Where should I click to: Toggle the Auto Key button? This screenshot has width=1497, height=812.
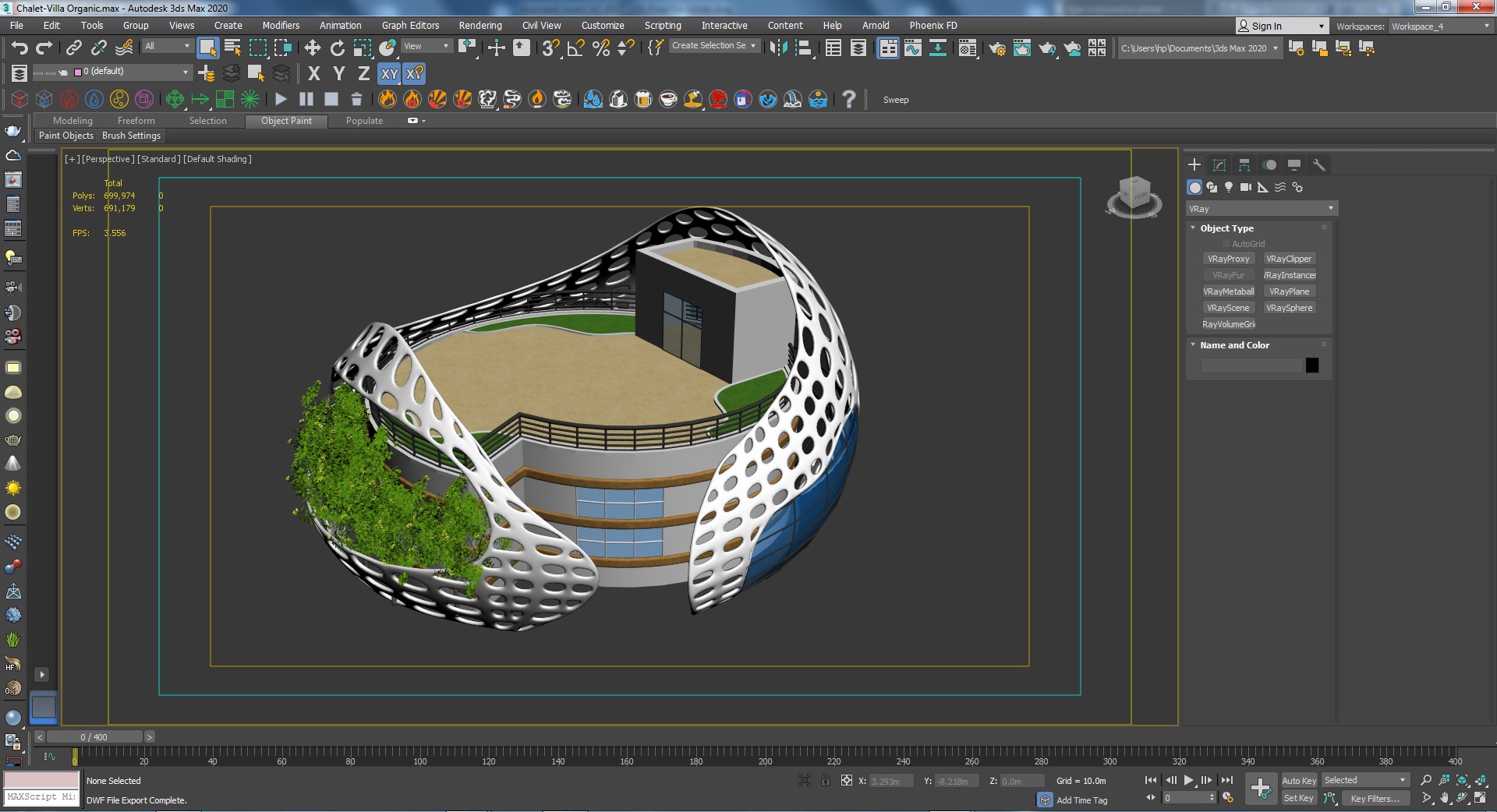1298,780
